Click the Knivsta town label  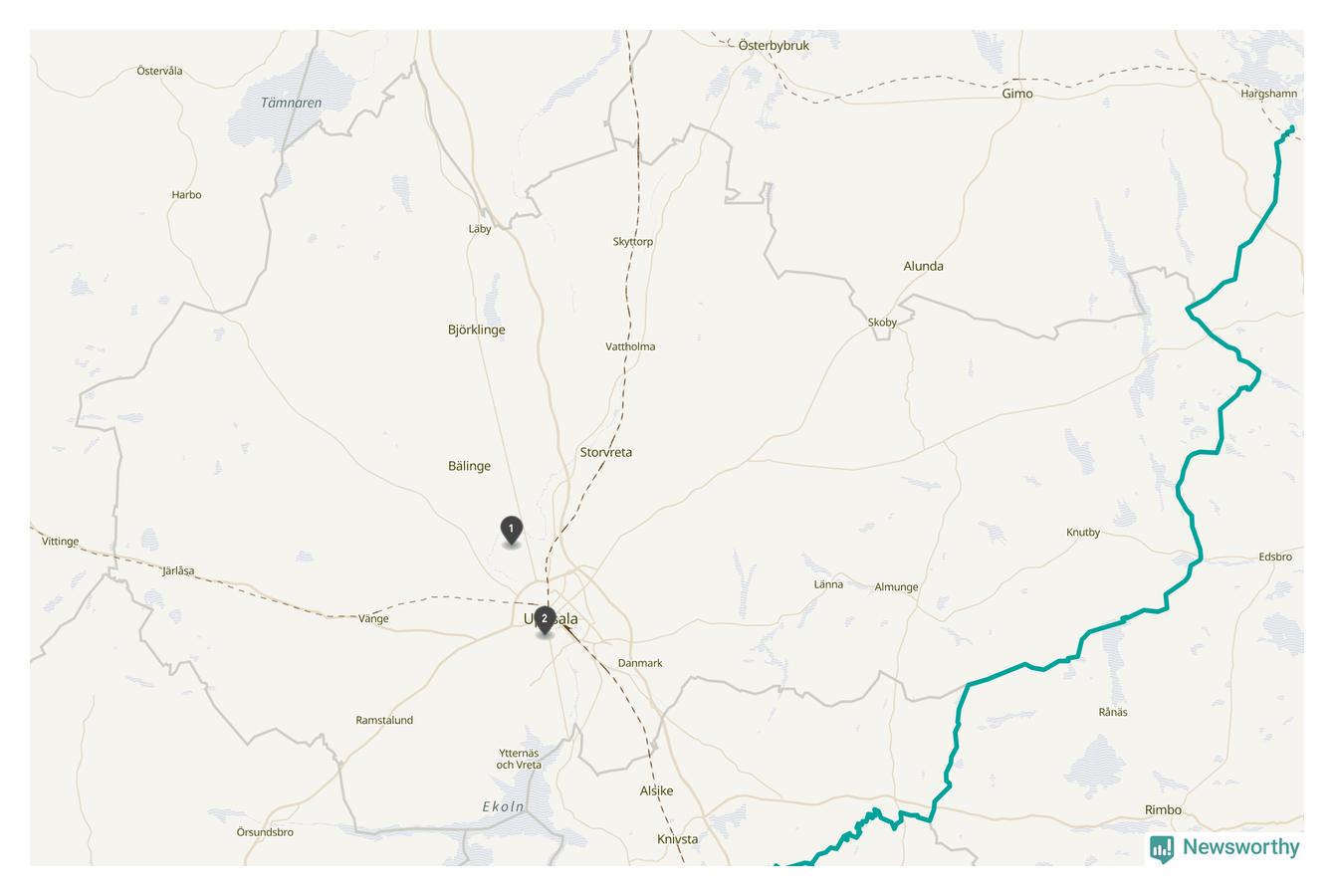678,839
